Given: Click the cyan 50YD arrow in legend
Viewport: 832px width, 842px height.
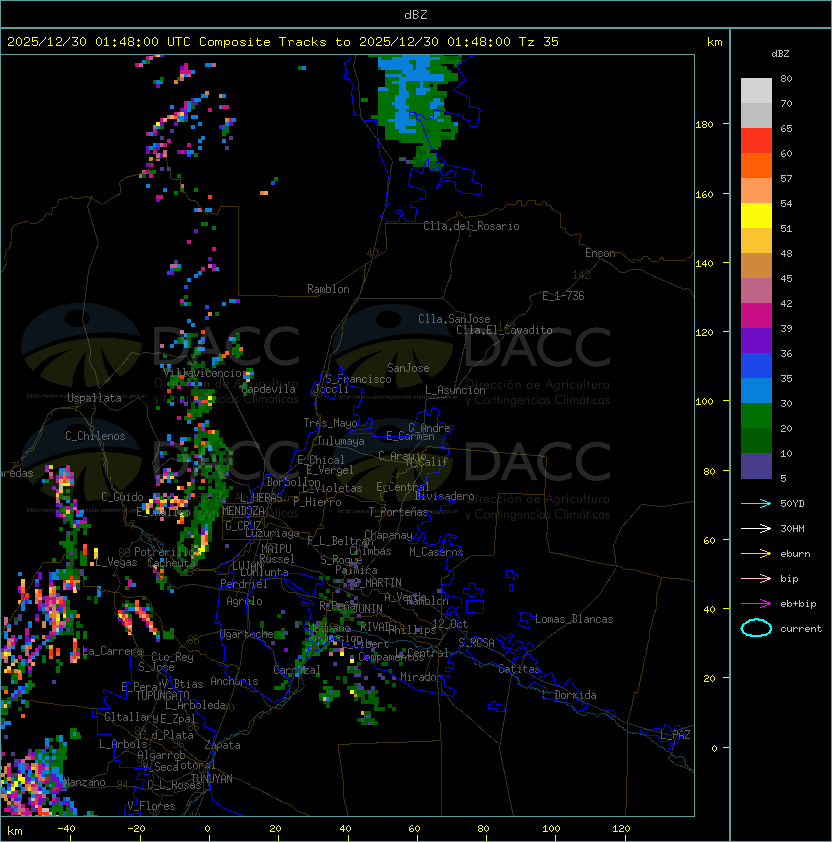Looking at the screenshot, I should [756, 504].
